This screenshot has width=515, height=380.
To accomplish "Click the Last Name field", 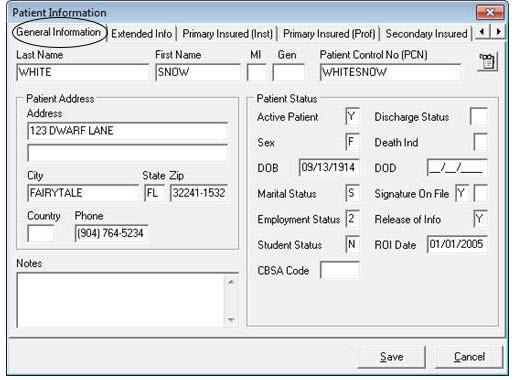I will coord(82,72).
